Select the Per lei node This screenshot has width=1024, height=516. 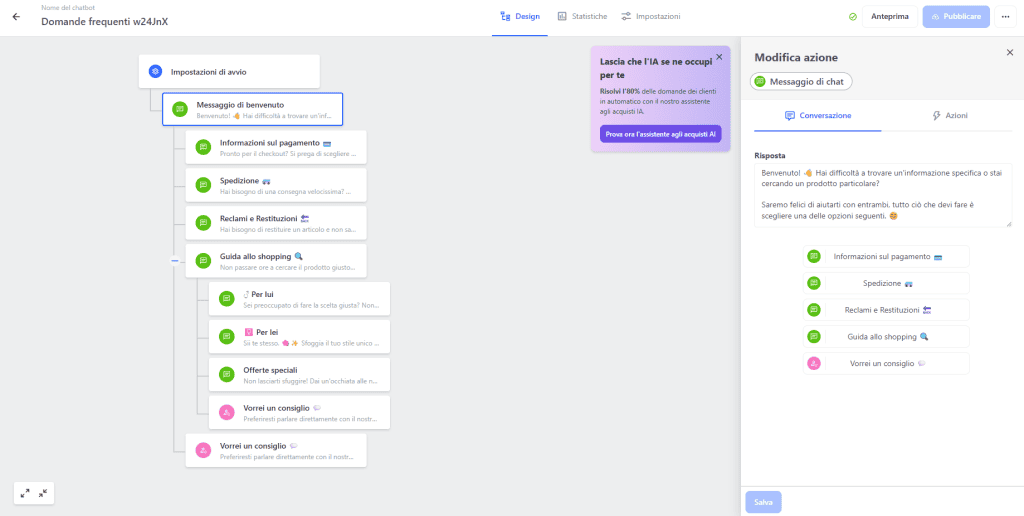[x=300, y=336]
